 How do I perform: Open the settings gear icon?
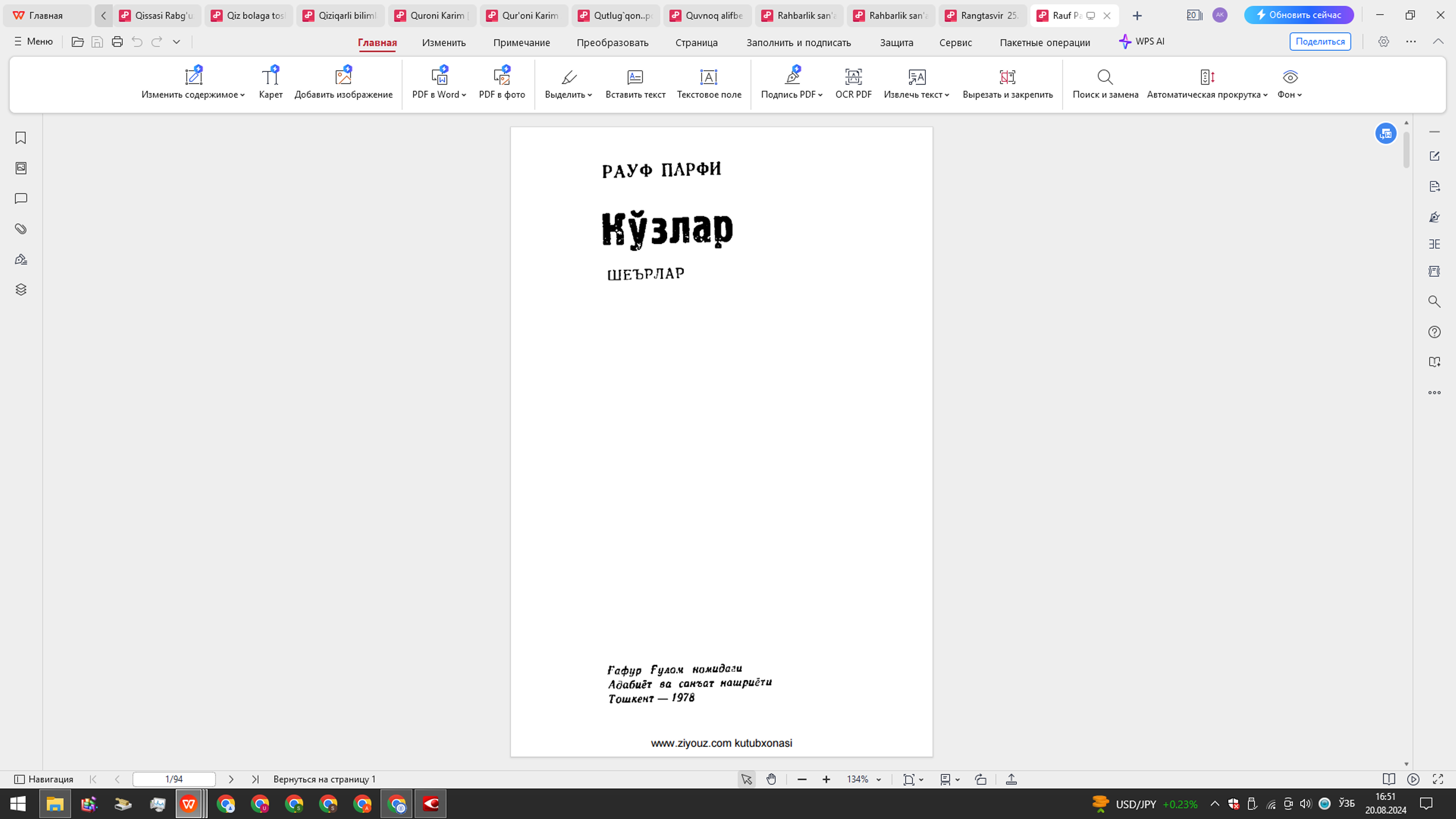pyautogui.click(x=1384, y=42)
